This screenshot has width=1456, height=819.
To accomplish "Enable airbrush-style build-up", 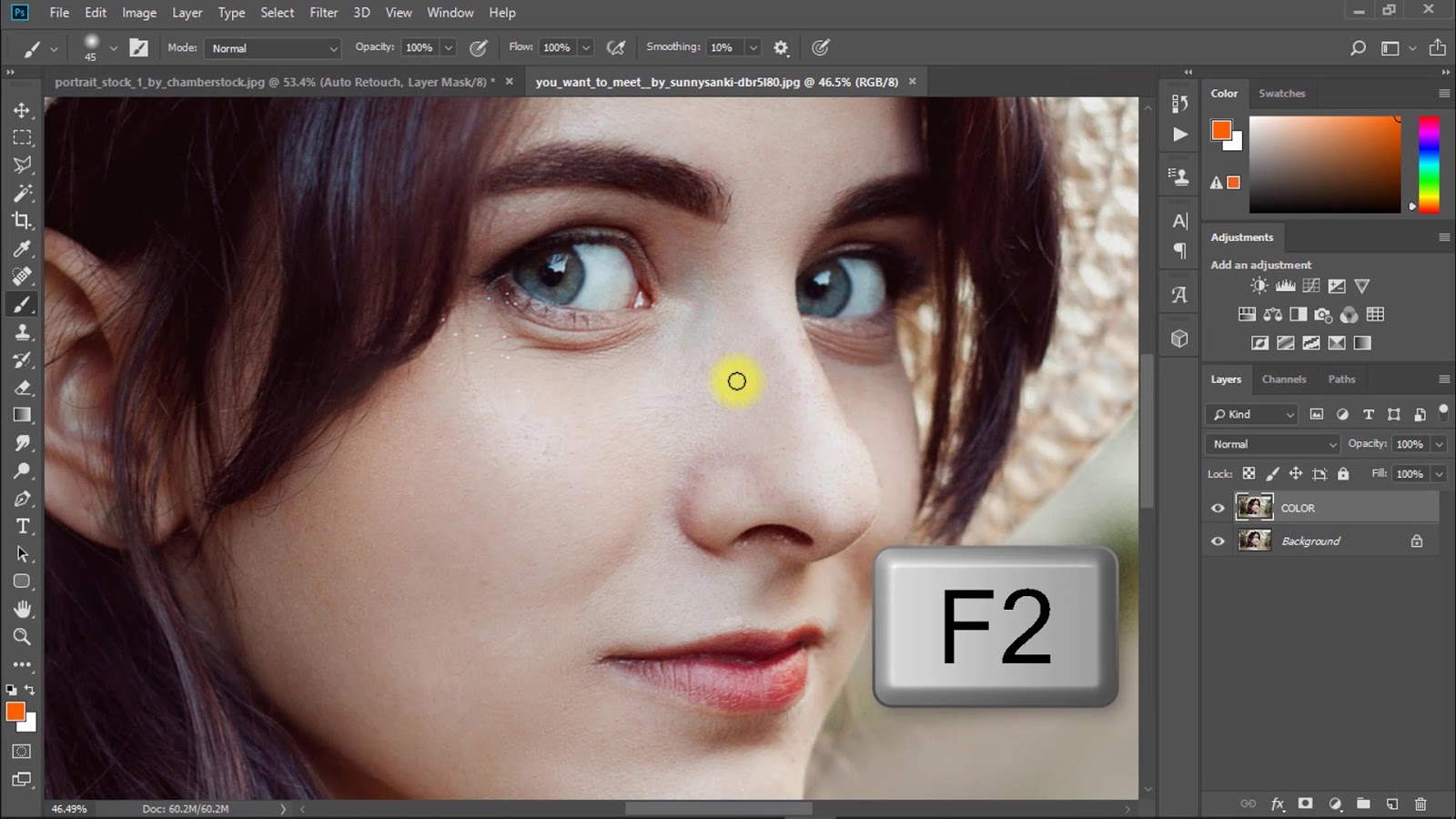I will click(616, 47).
